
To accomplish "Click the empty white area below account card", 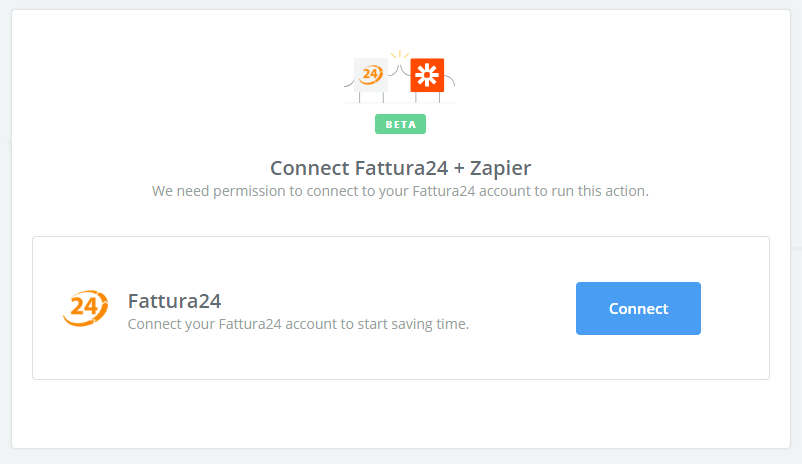I will [x=401, y=413].
